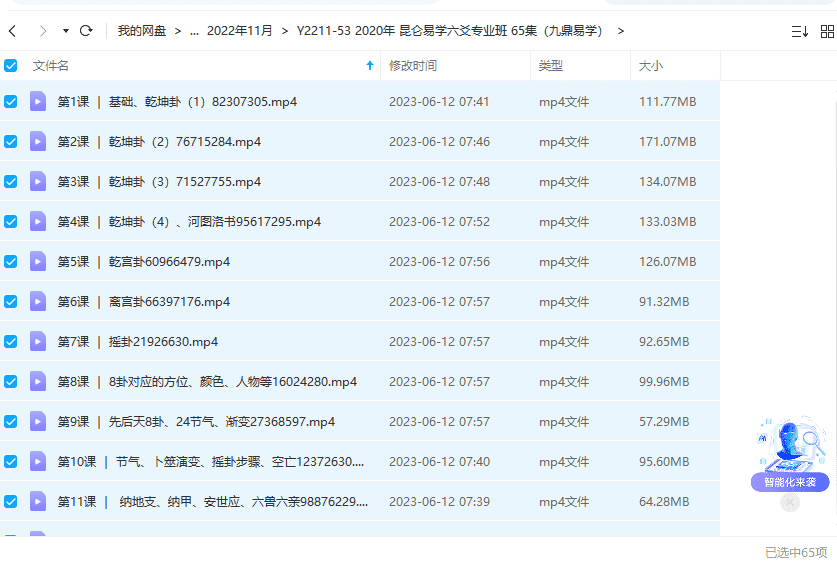The height and width of the screenshot is (570, 837).
Task: Click video file icon for 第1课
Action: coord(38,101)
